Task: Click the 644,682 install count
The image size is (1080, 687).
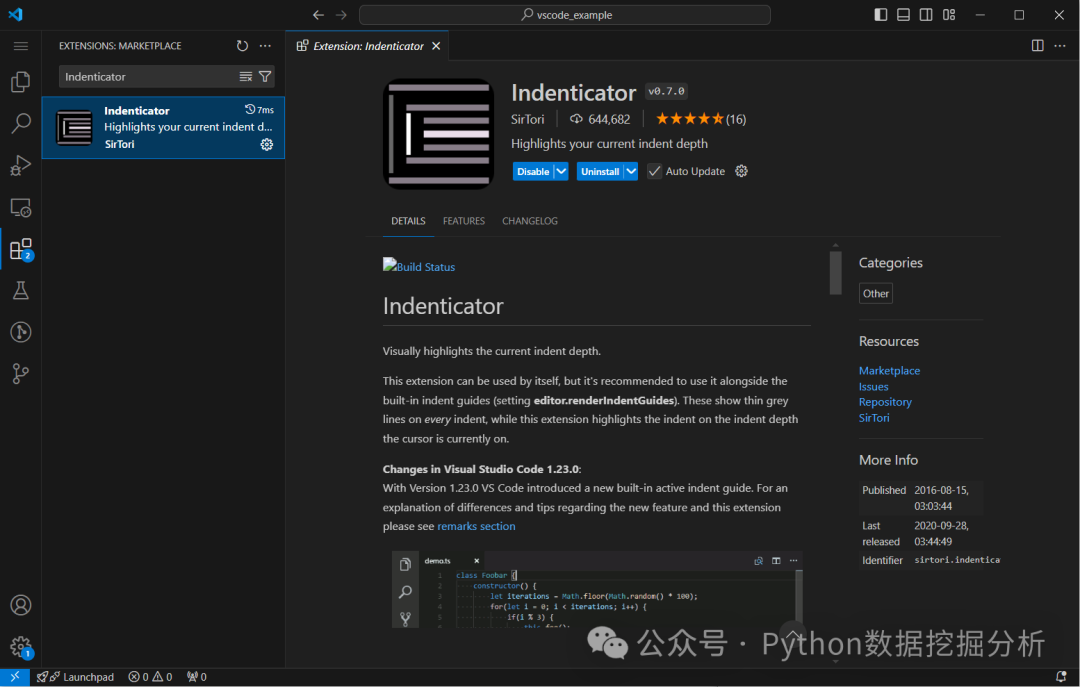Action: click(600, 119)
